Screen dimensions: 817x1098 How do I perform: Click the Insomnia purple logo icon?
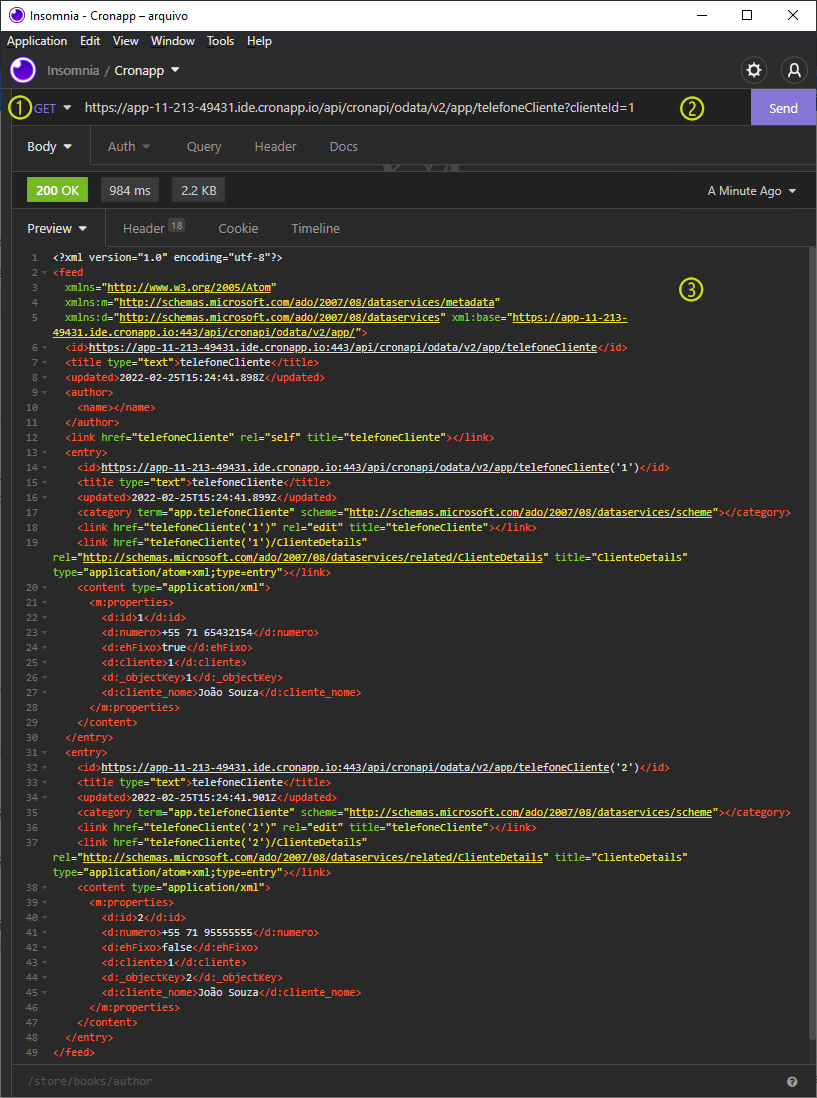click(23, 70)
